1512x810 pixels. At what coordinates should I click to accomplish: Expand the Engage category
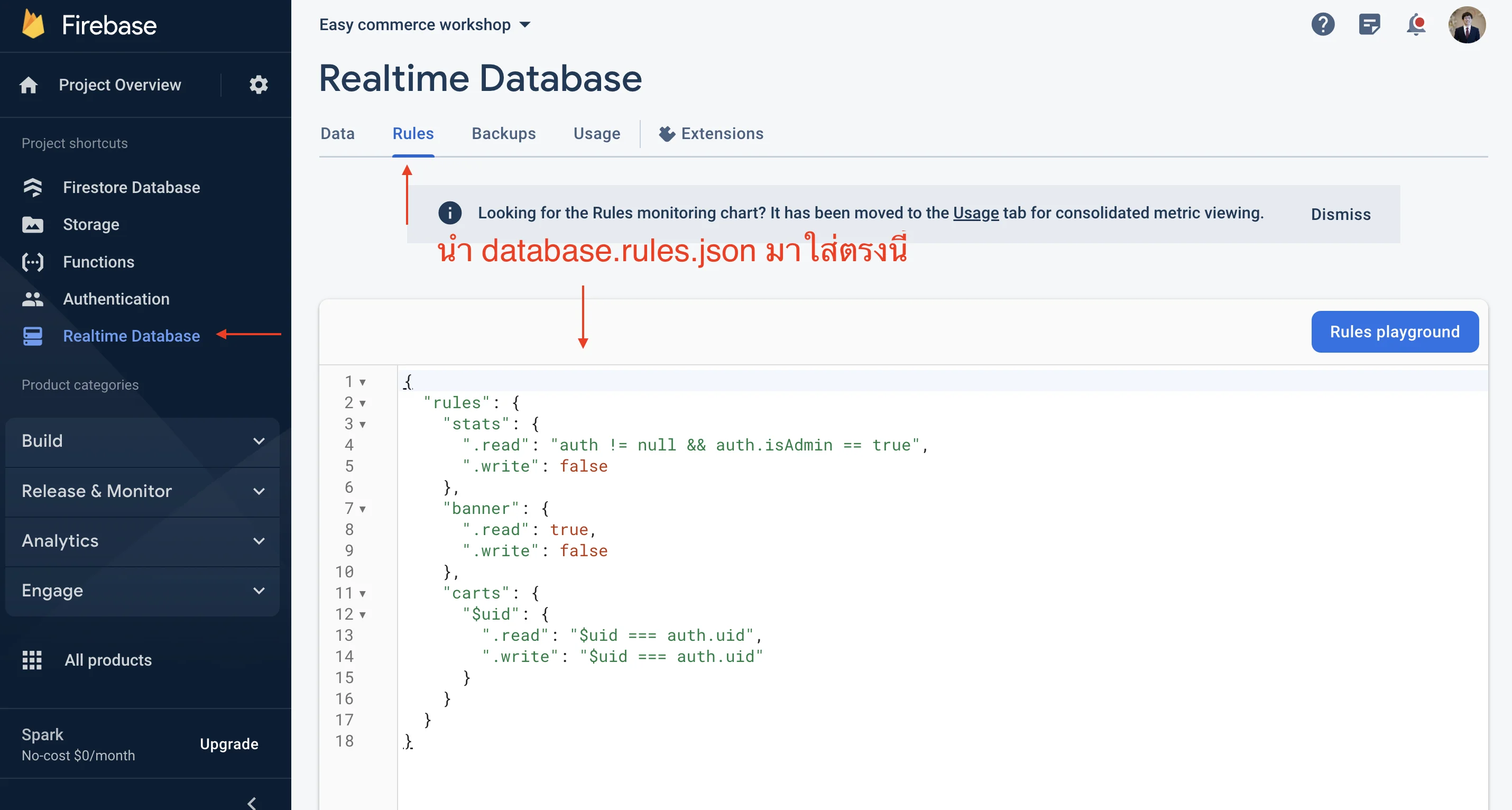(143, 591)
